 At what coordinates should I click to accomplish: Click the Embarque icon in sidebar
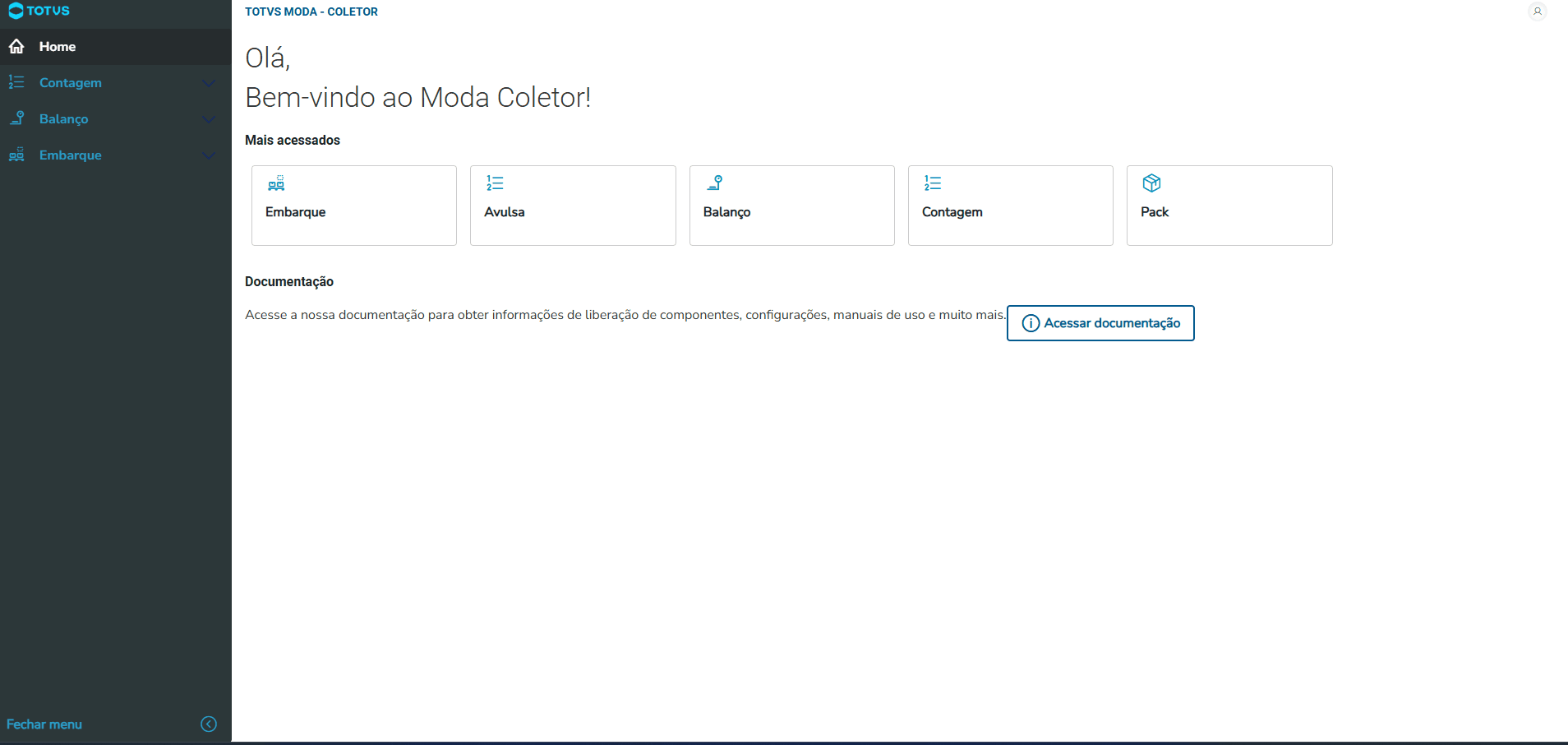(x=16, y=155)
